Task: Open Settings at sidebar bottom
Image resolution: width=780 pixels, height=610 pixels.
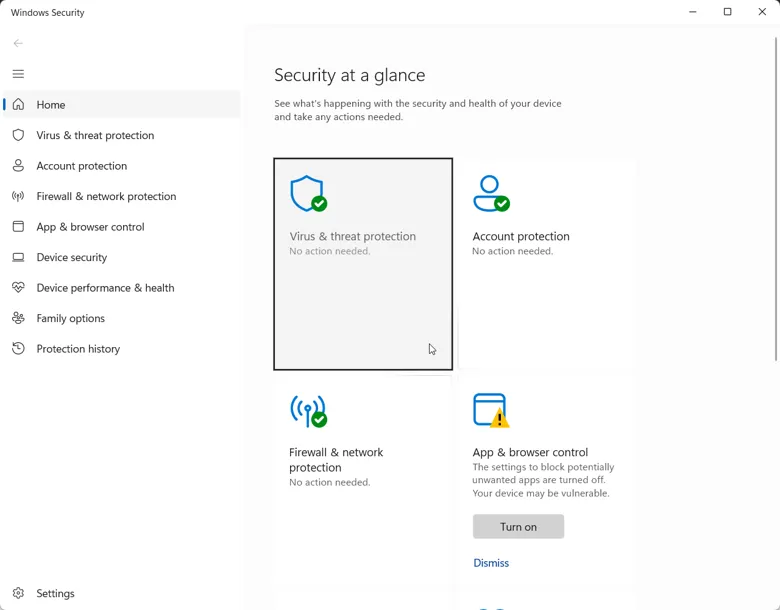Action: pos(121,593)
